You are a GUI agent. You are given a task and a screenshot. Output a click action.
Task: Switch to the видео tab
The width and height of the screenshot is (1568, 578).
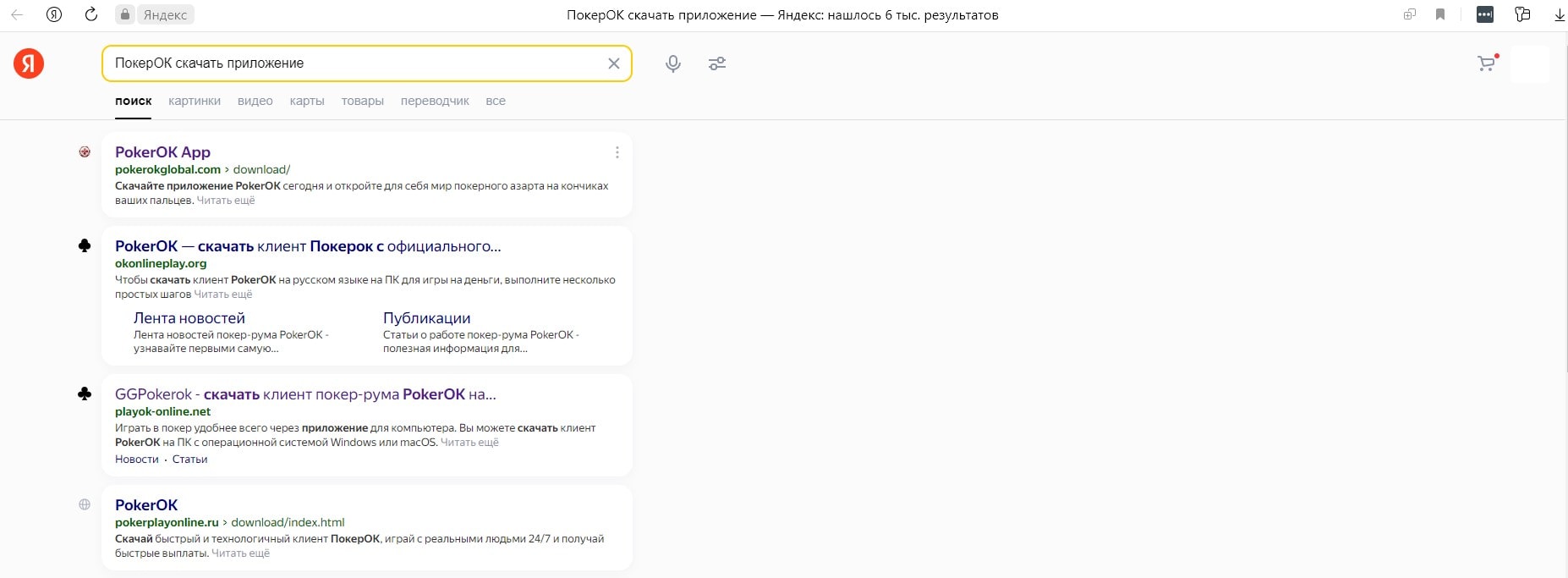(x=255, y=101)
